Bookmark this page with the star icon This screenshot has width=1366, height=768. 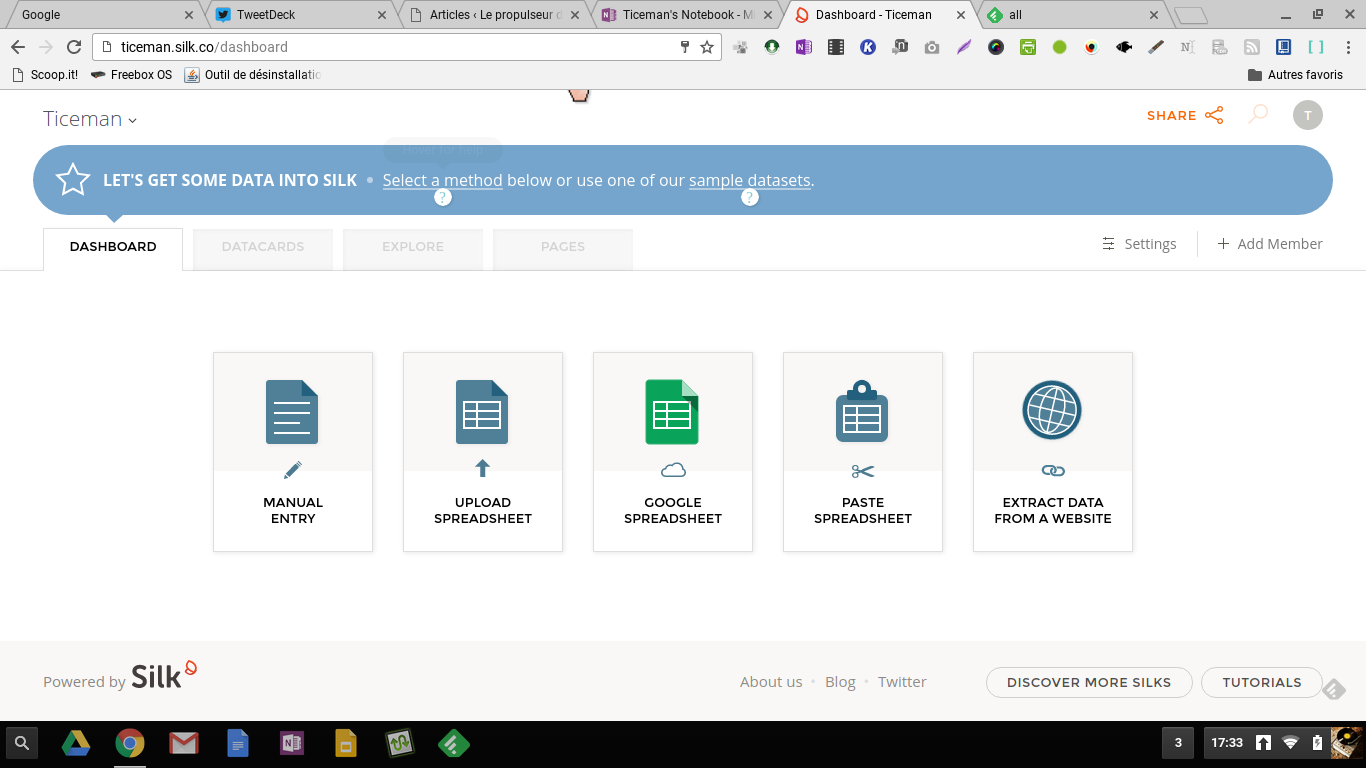pyautogui.click(x=707, y=47)
